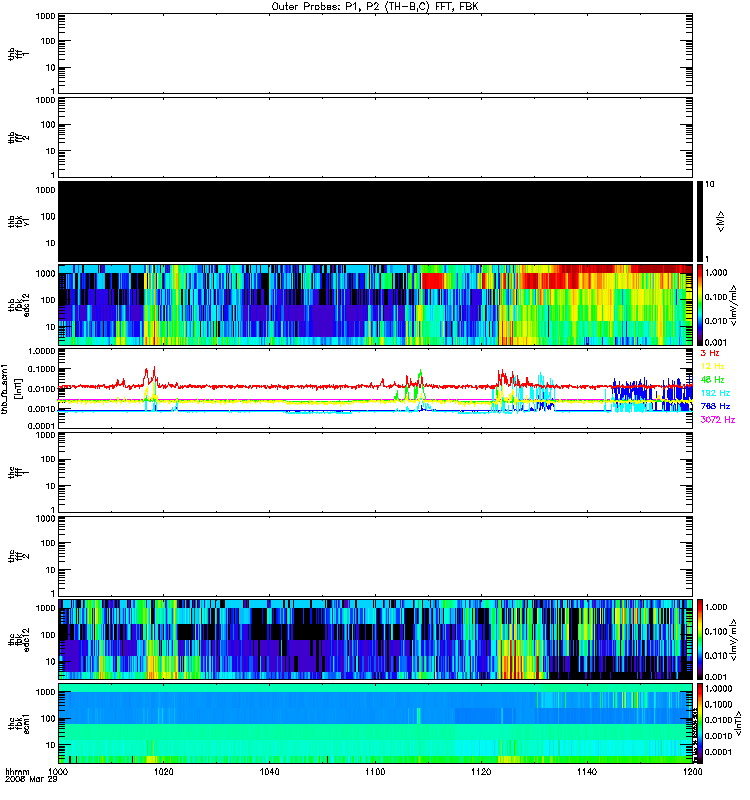750x800 pixels.
Task: Click the "thb_fb_scm1 [nT]" y-axis label
Action: pyautogui.click(x=11, y=389)
